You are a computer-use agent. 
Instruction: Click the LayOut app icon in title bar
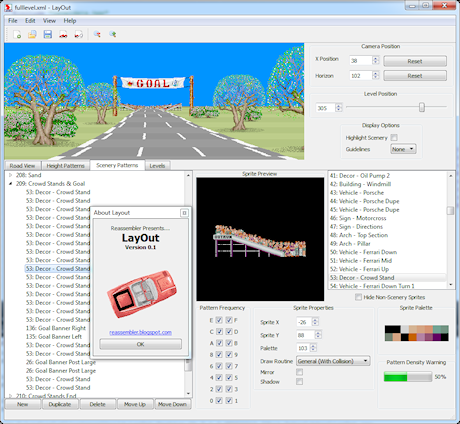(x=8, y=7)
